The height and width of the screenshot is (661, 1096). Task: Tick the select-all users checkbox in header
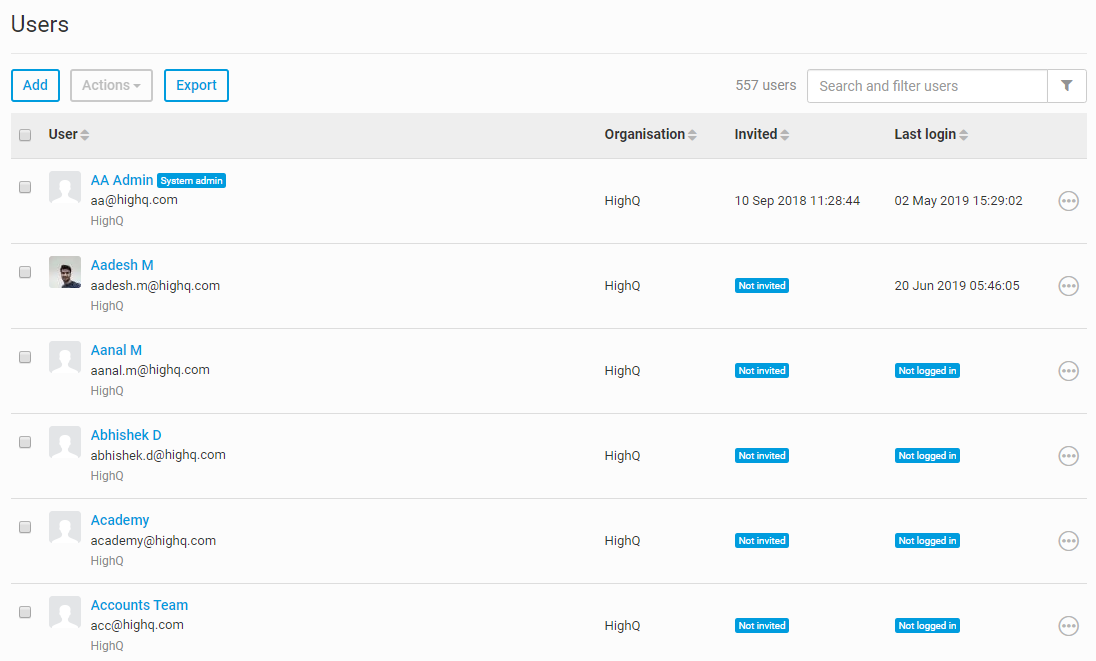pyautogui.click(x=25, y=135)
